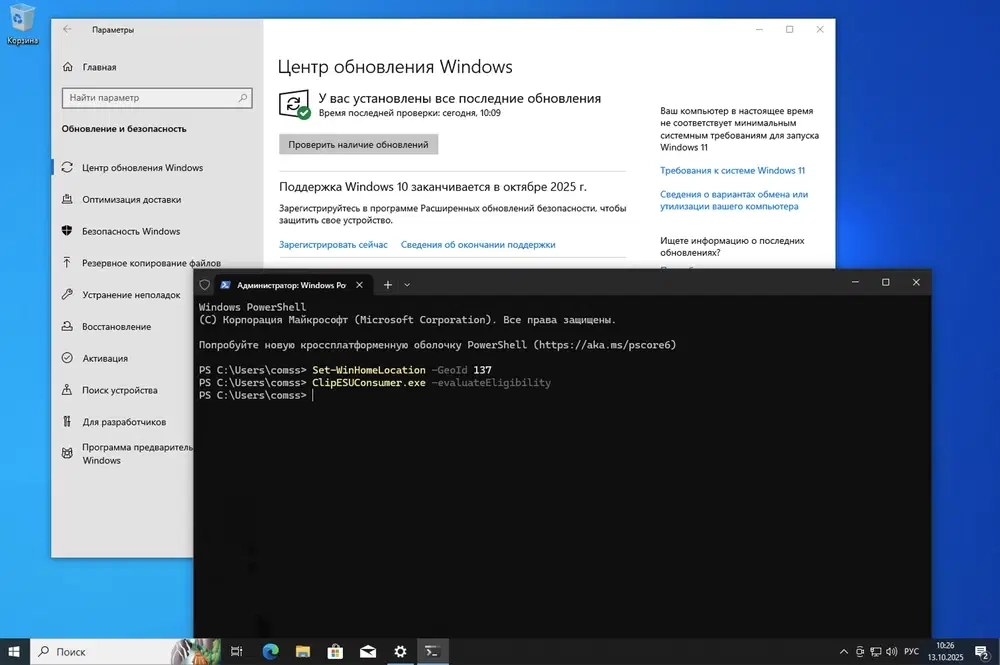This screenshot has height=665, width=1000.
Task: Open the Terminal profiles dropdown arrow
Action: pos(407,284)
